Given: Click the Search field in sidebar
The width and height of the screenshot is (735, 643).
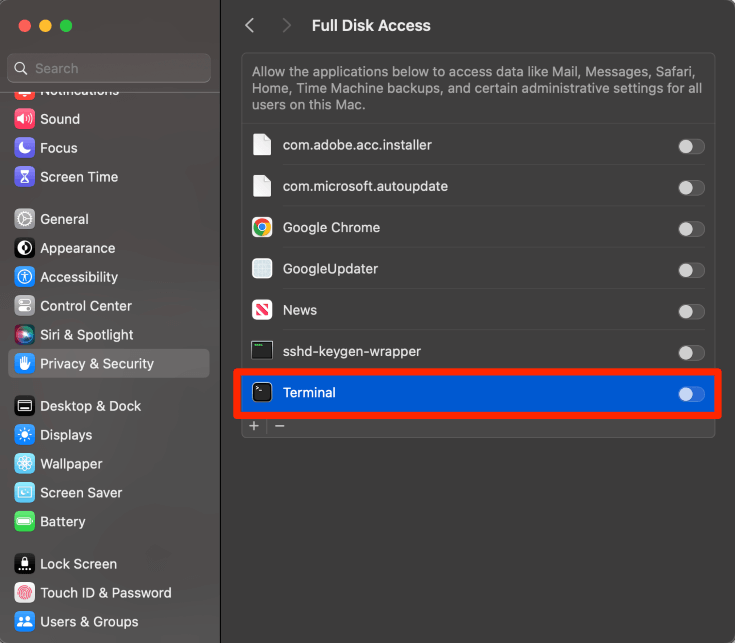Looking at the screenshot, I should click(x=110, y=69).
